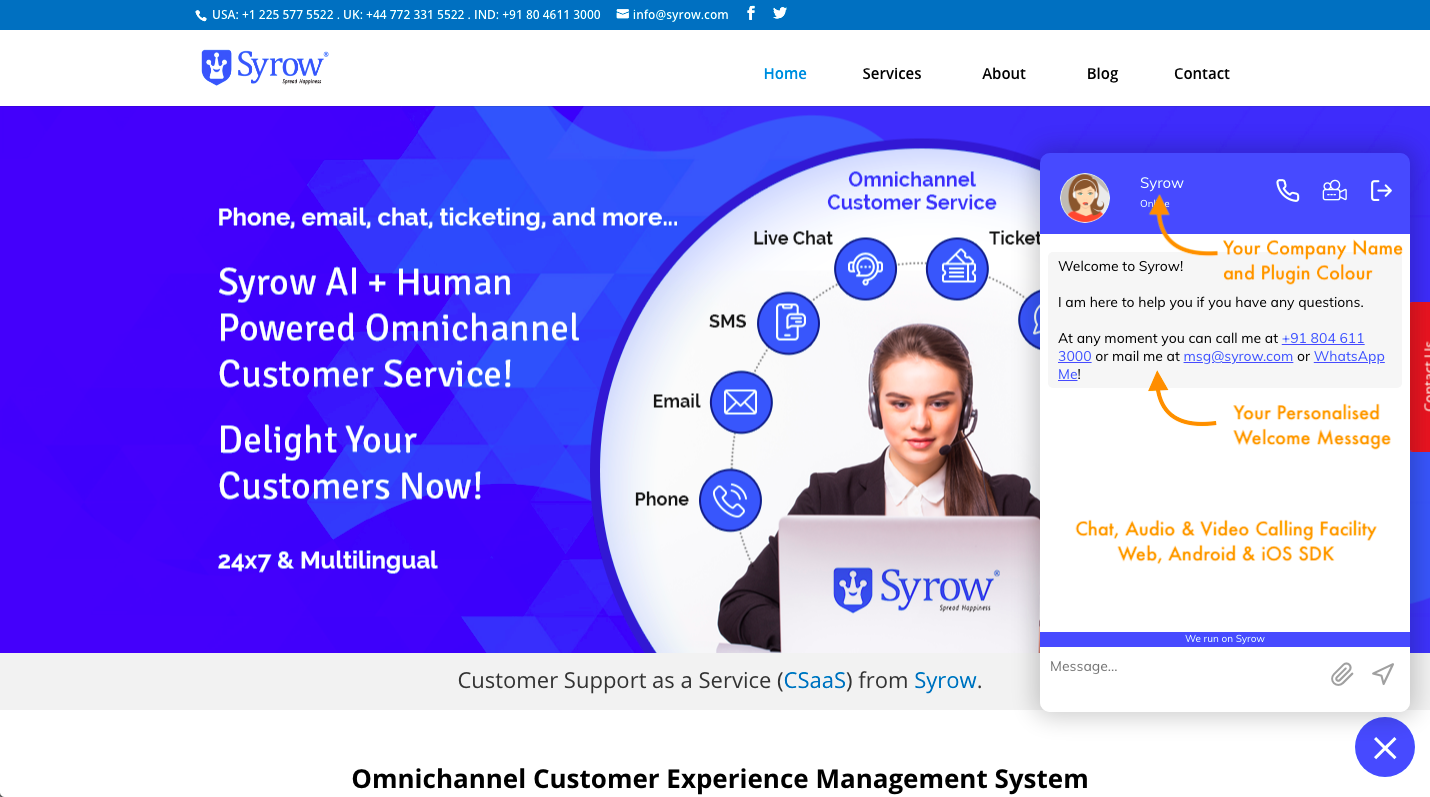The width and height of the screenshot is (1430, 797).
Task: Click the Phone call icon in hero
Action: [730, 500]
